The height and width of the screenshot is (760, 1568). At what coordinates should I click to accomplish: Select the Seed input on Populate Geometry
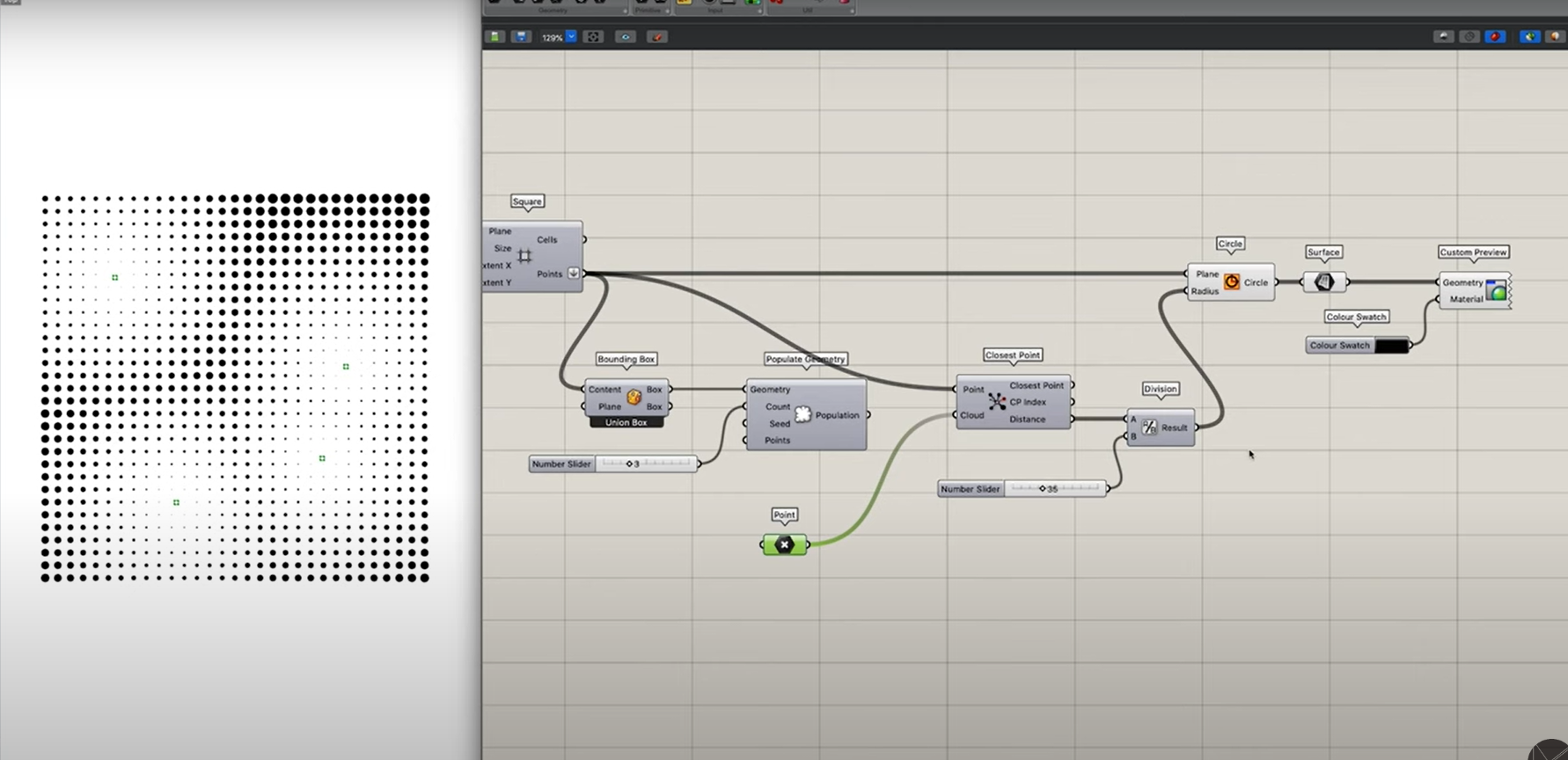(x=780, y=424)
